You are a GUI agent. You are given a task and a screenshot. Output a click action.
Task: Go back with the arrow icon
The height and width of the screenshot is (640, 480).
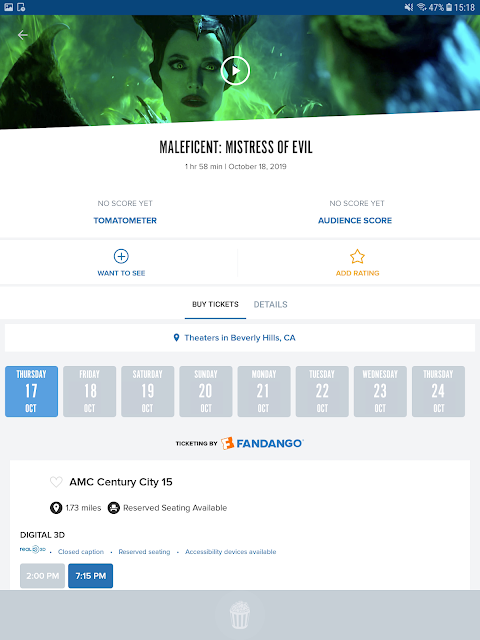coord(22,35)
